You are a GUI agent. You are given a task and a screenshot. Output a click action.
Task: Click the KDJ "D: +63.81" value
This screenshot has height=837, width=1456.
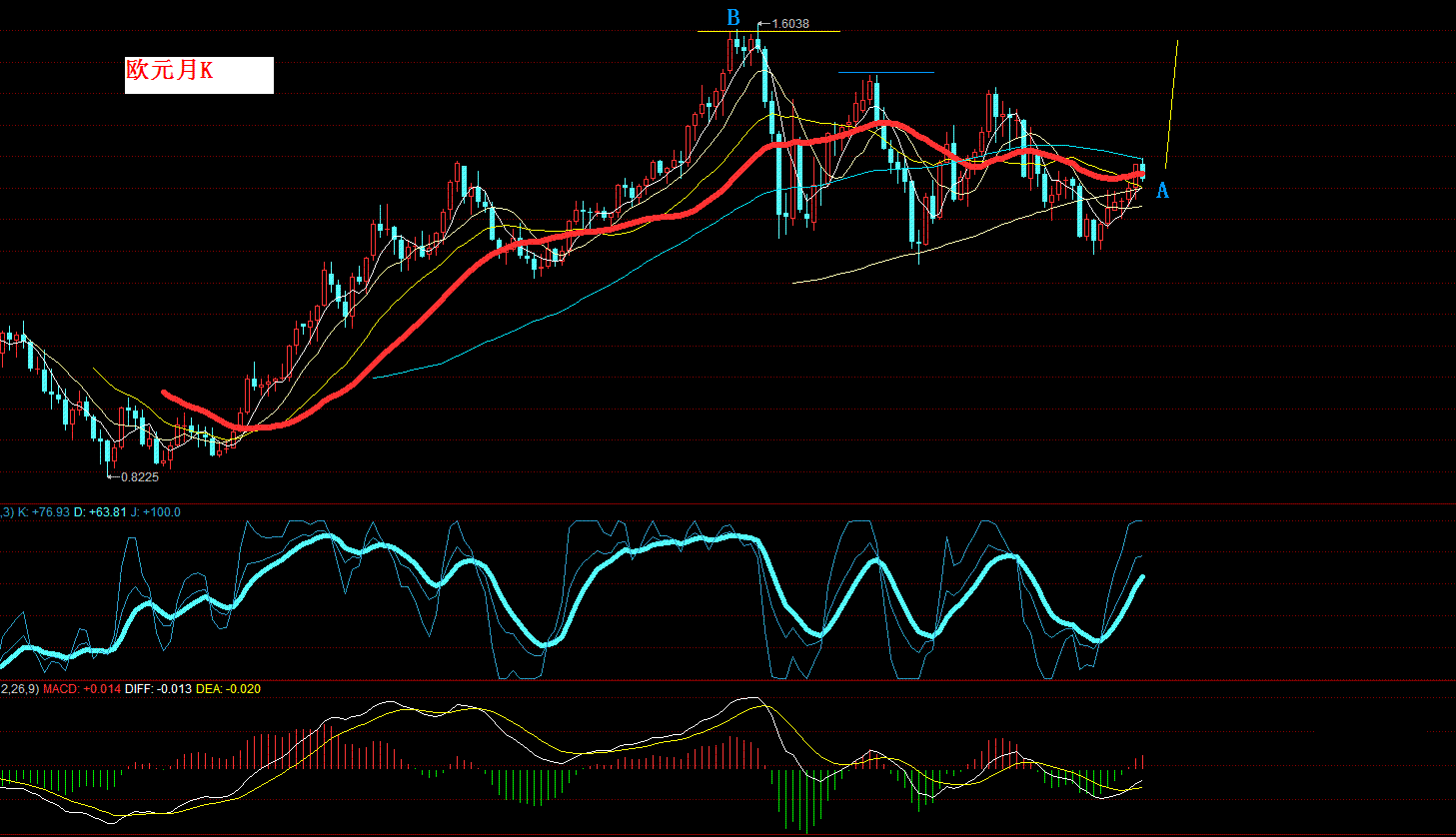pyautogui.click(x=101, y=512)
